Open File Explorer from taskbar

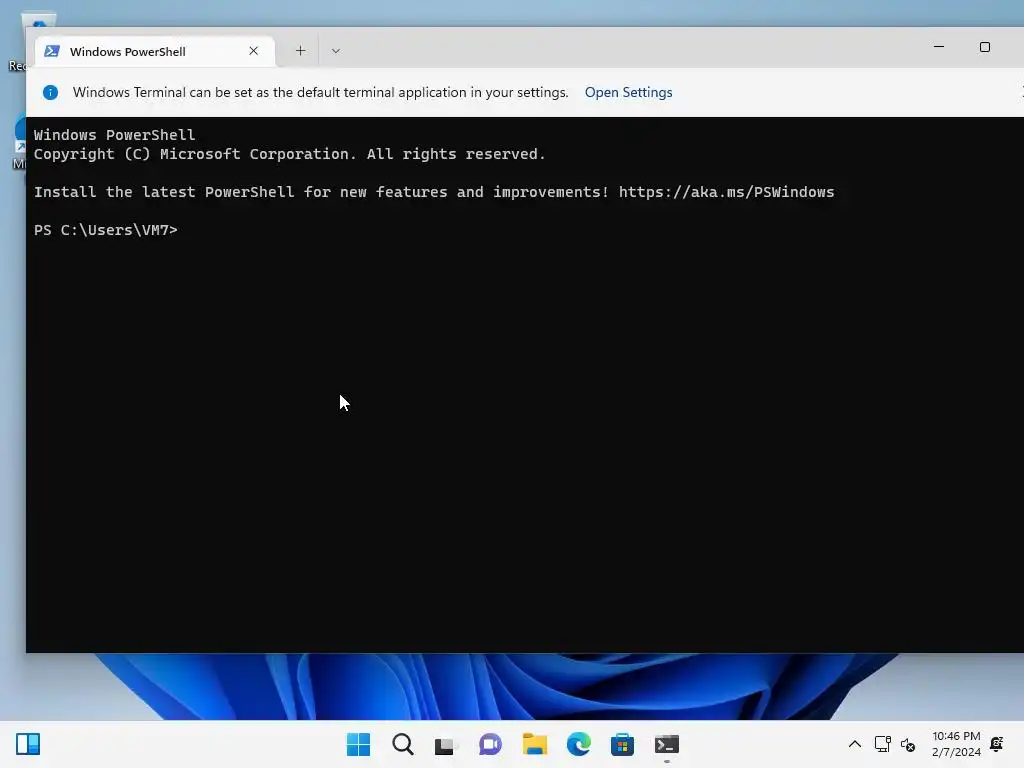[534, 744]
